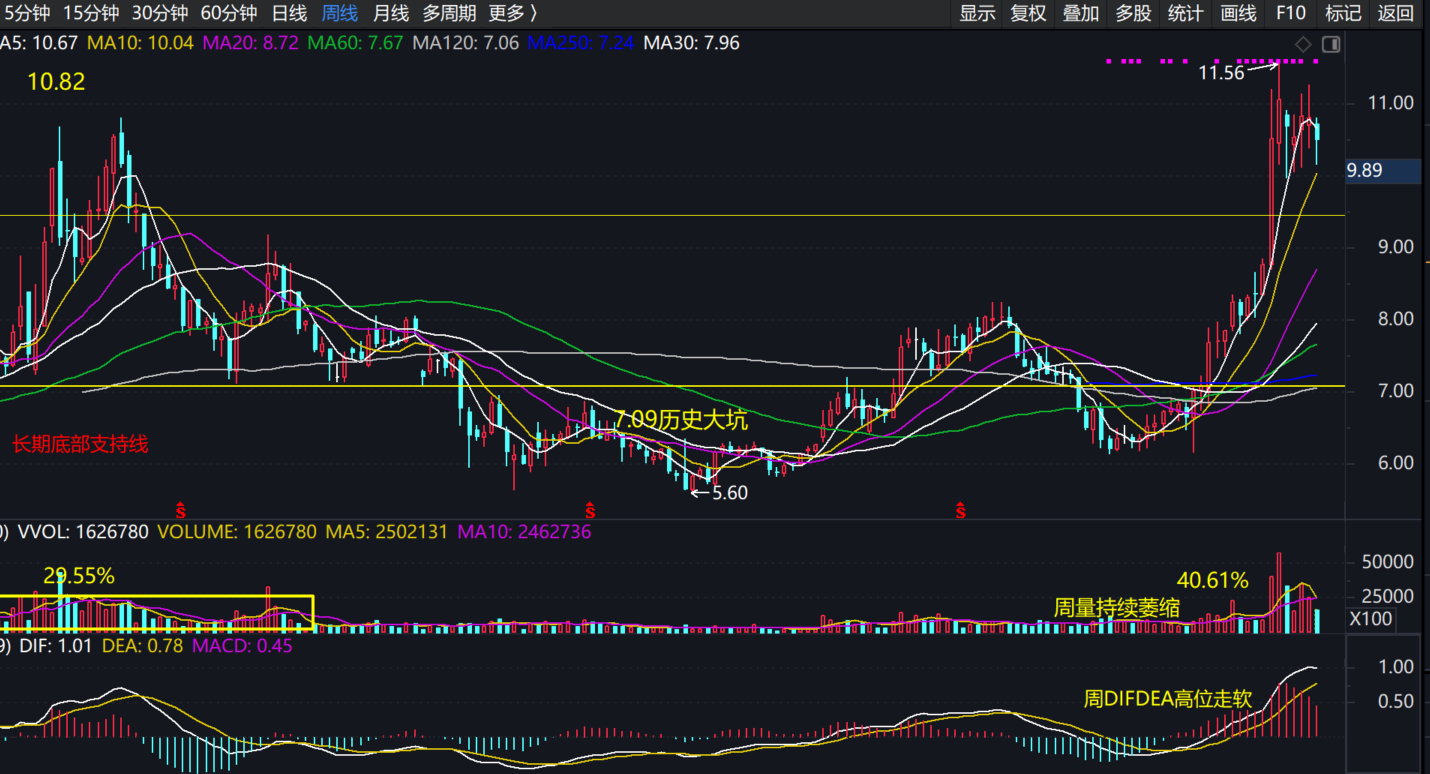Click the 统计 statistics button
The width and height of the screenshot is (1430, 774).
(1185, 13)
